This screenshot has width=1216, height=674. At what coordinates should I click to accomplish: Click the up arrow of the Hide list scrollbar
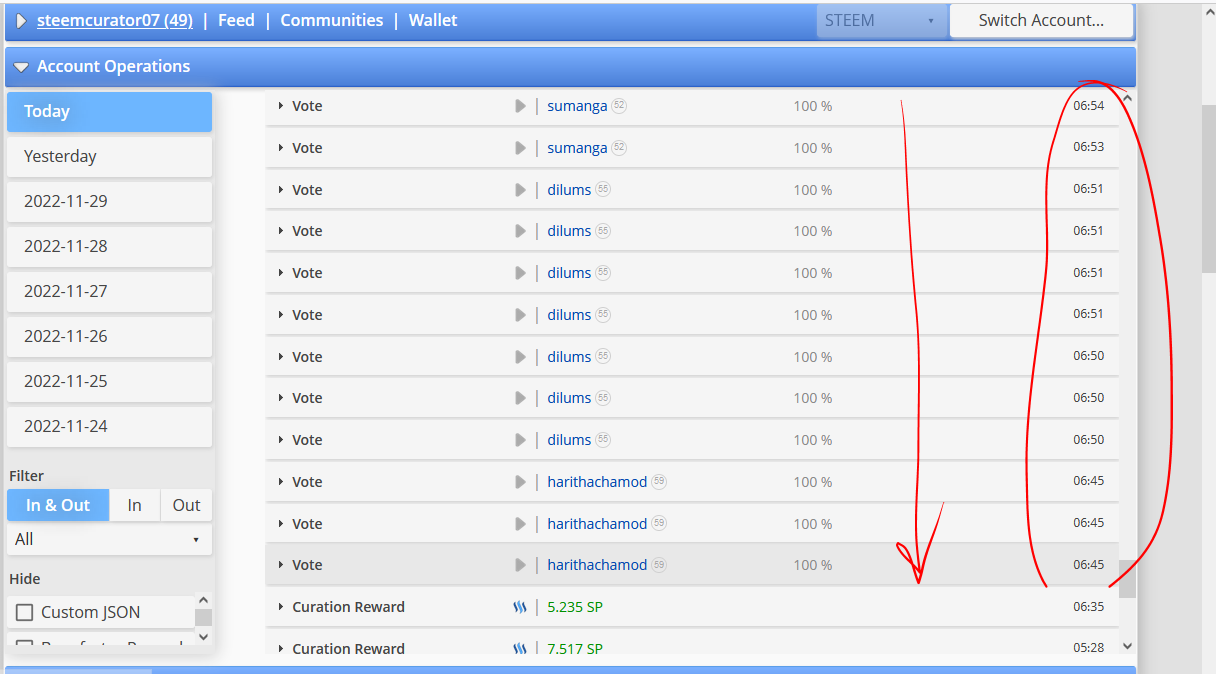(203, 600)
